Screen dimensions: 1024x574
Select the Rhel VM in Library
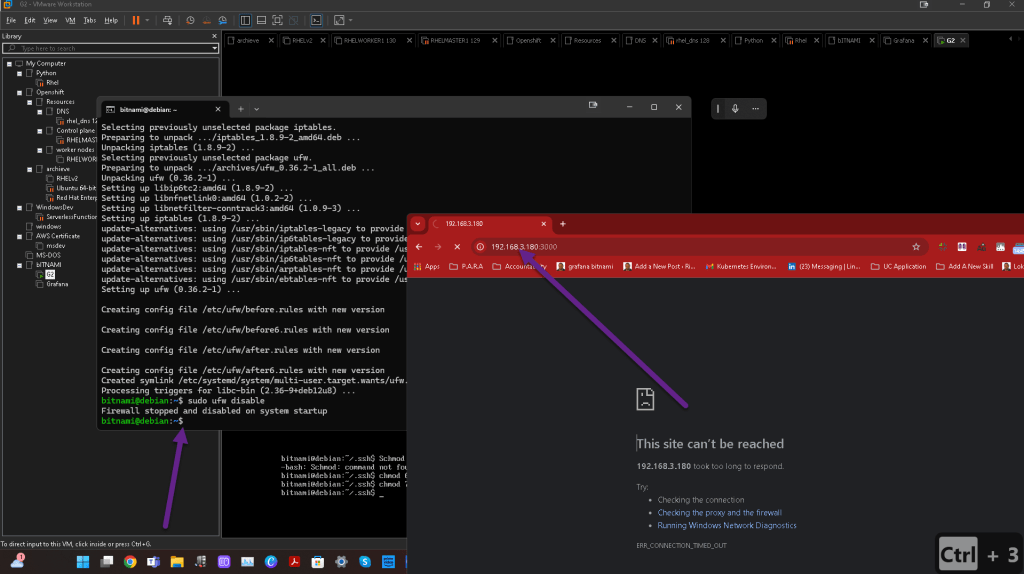[x=52, y=83]
